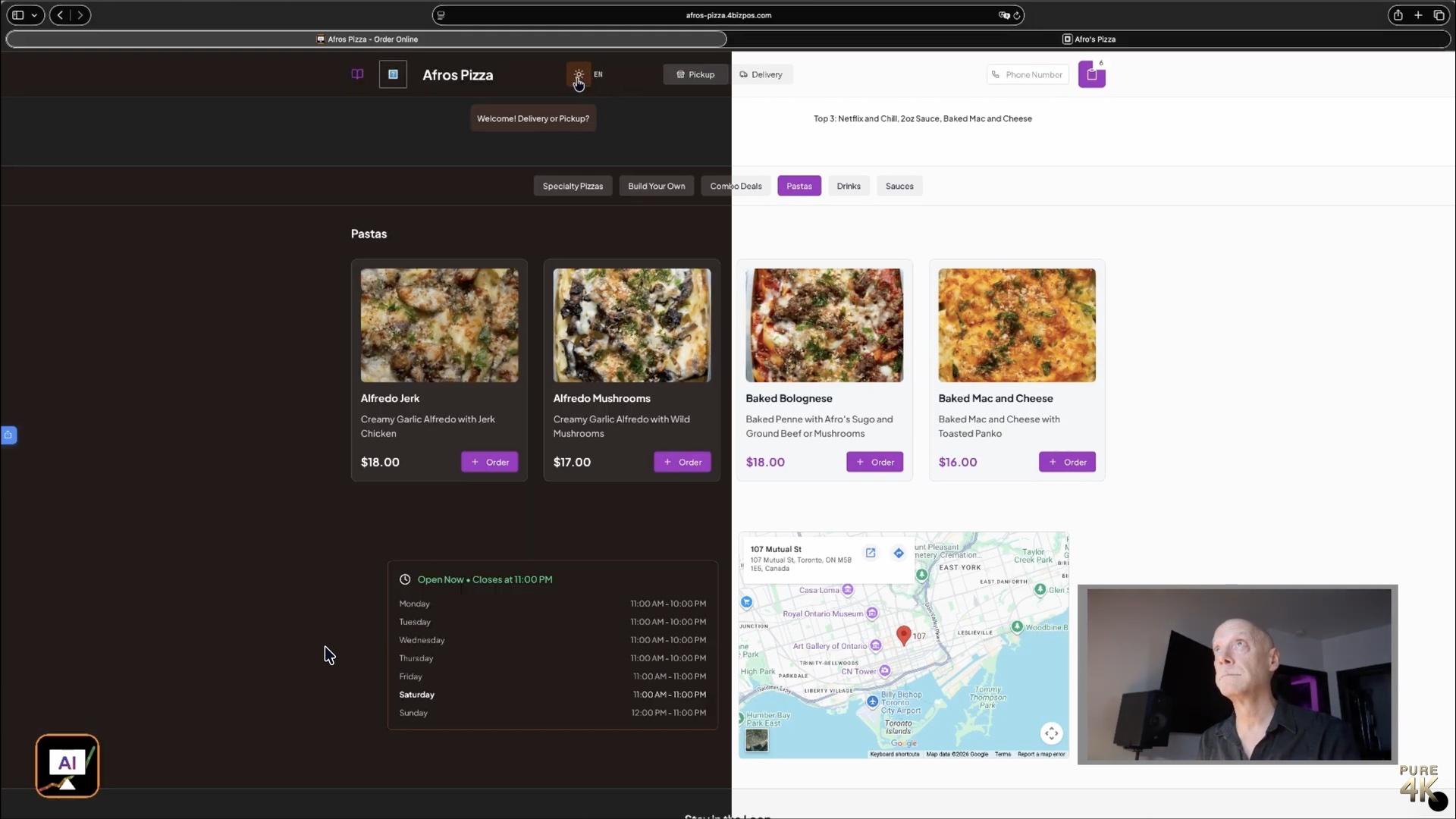Switch to the Afro's Pizza browser tab

coord(1089,39)
